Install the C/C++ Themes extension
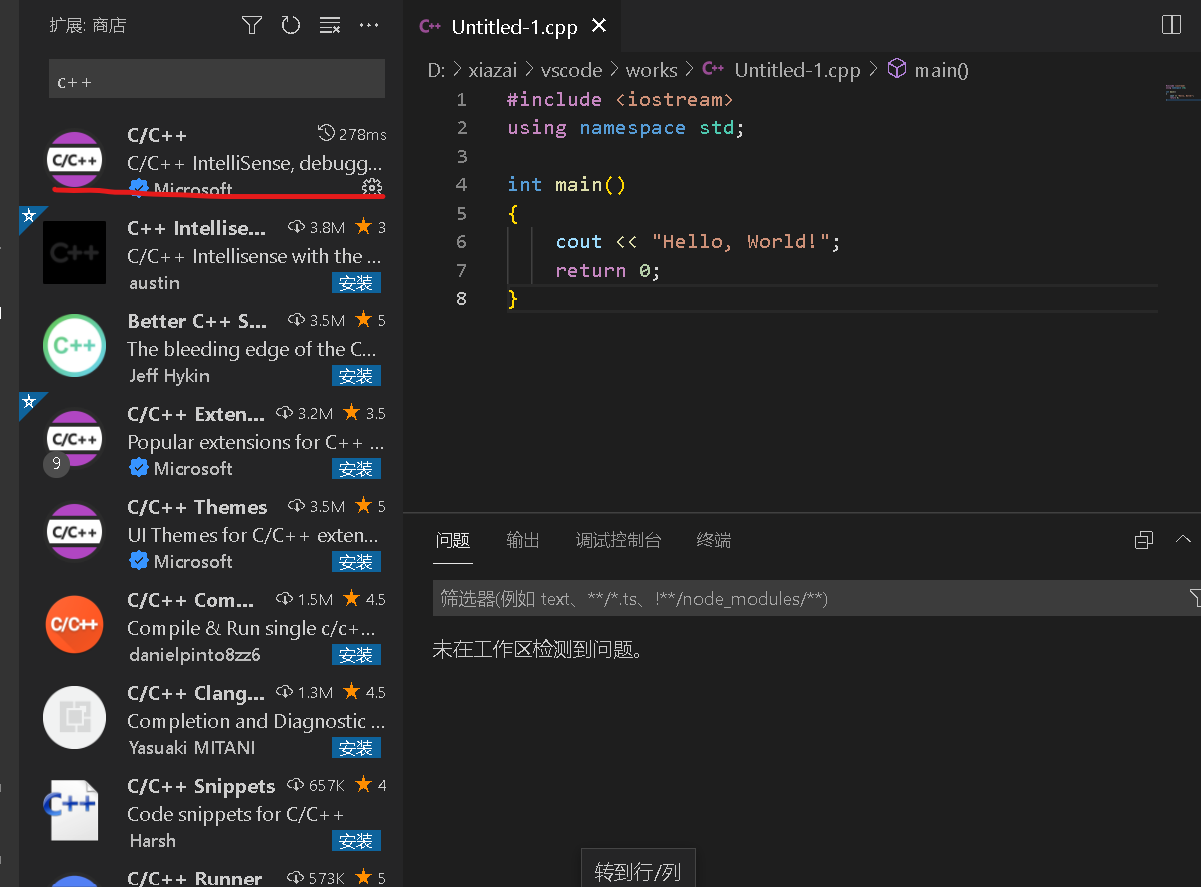 click(356, 562)
